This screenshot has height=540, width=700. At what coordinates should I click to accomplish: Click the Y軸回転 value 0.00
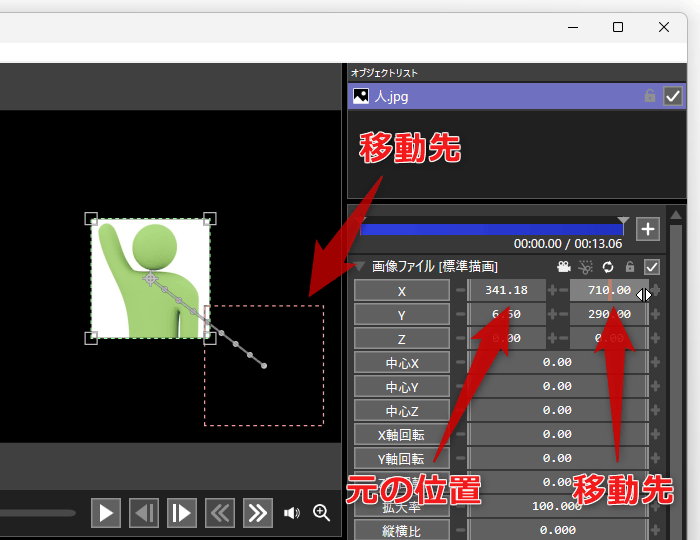click(x=558, y=458)
